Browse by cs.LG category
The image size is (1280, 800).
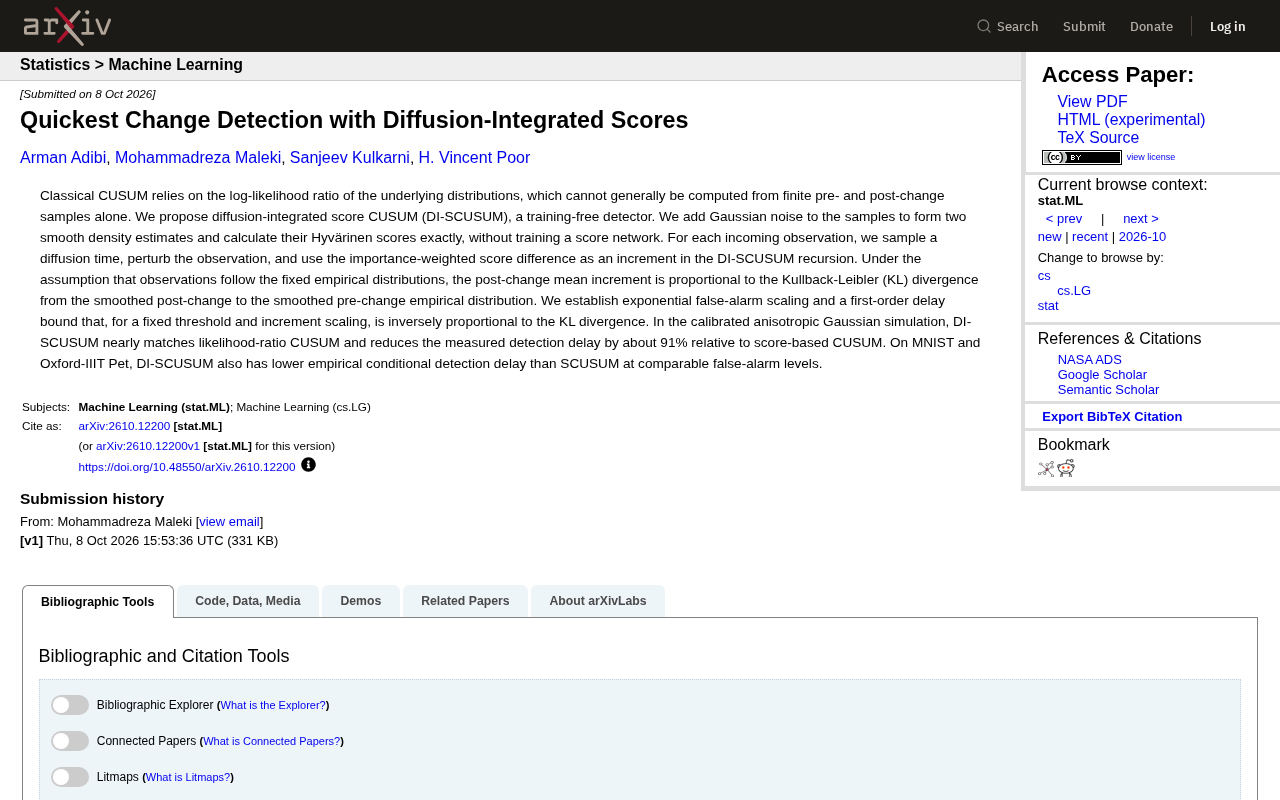tap(1074, 291)
